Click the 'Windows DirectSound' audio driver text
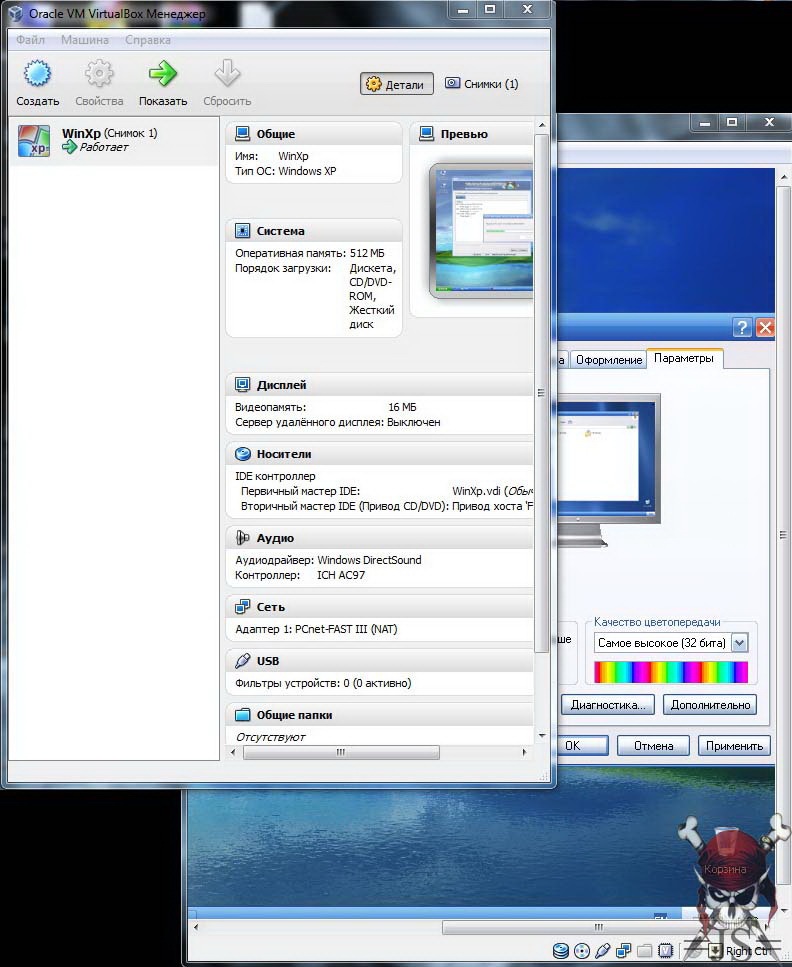The height and width of the screenshot is (967, 792). tap(369, 560)
